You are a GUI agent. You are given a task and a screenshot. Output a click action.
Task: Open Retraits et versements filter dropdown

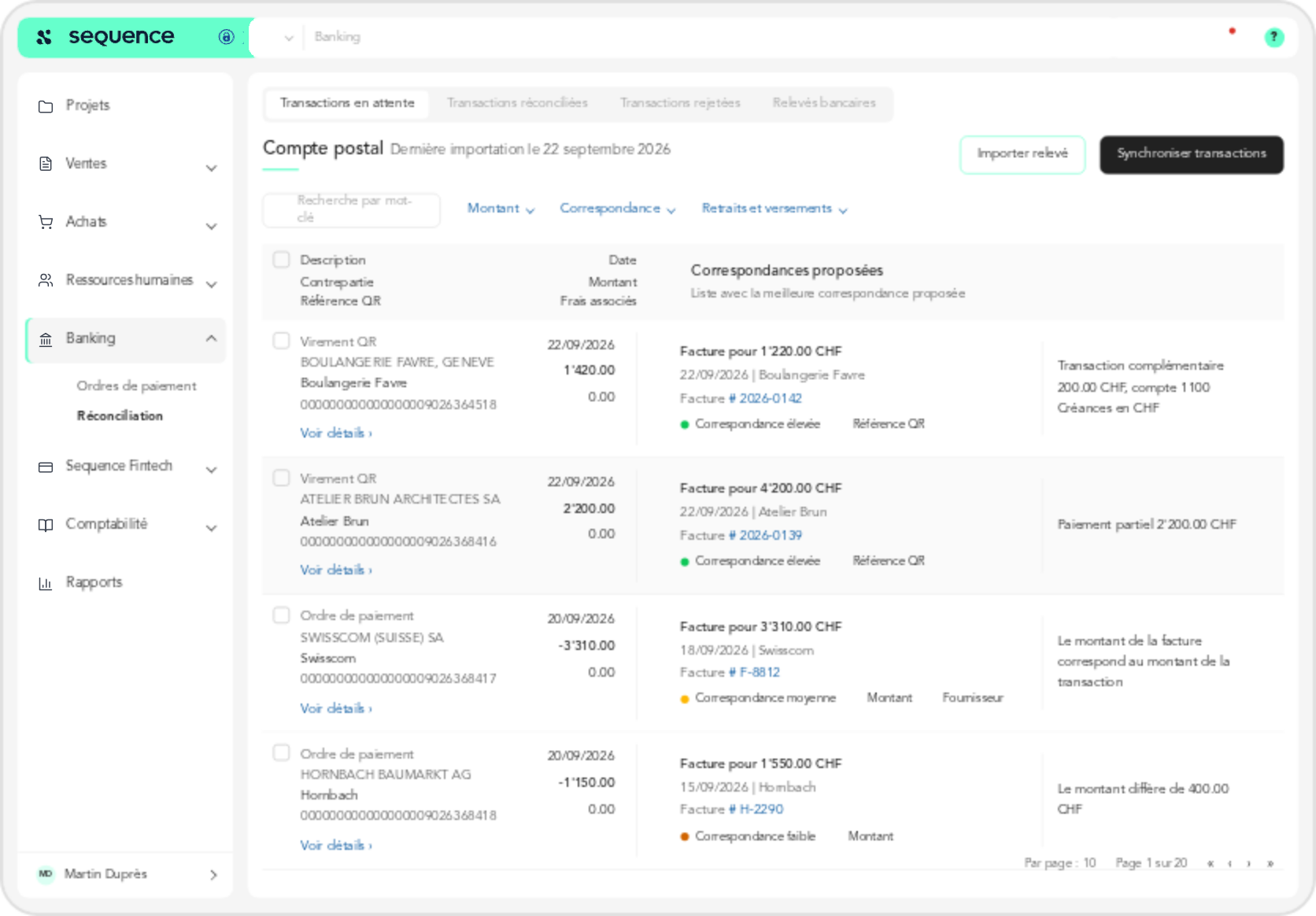pos(774,209)
